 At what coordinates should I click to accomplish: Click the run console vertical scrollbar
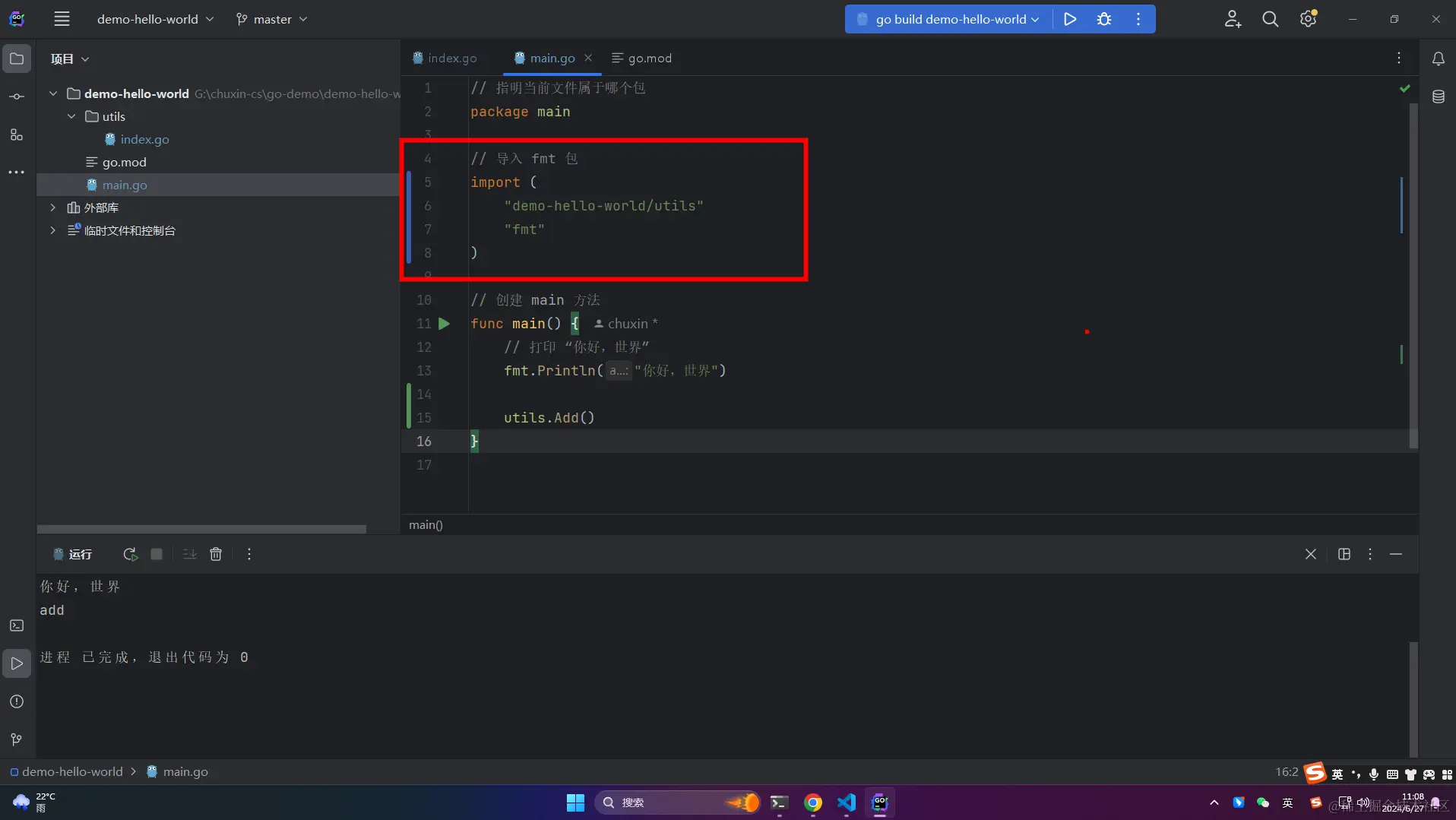coord(1413,699)
